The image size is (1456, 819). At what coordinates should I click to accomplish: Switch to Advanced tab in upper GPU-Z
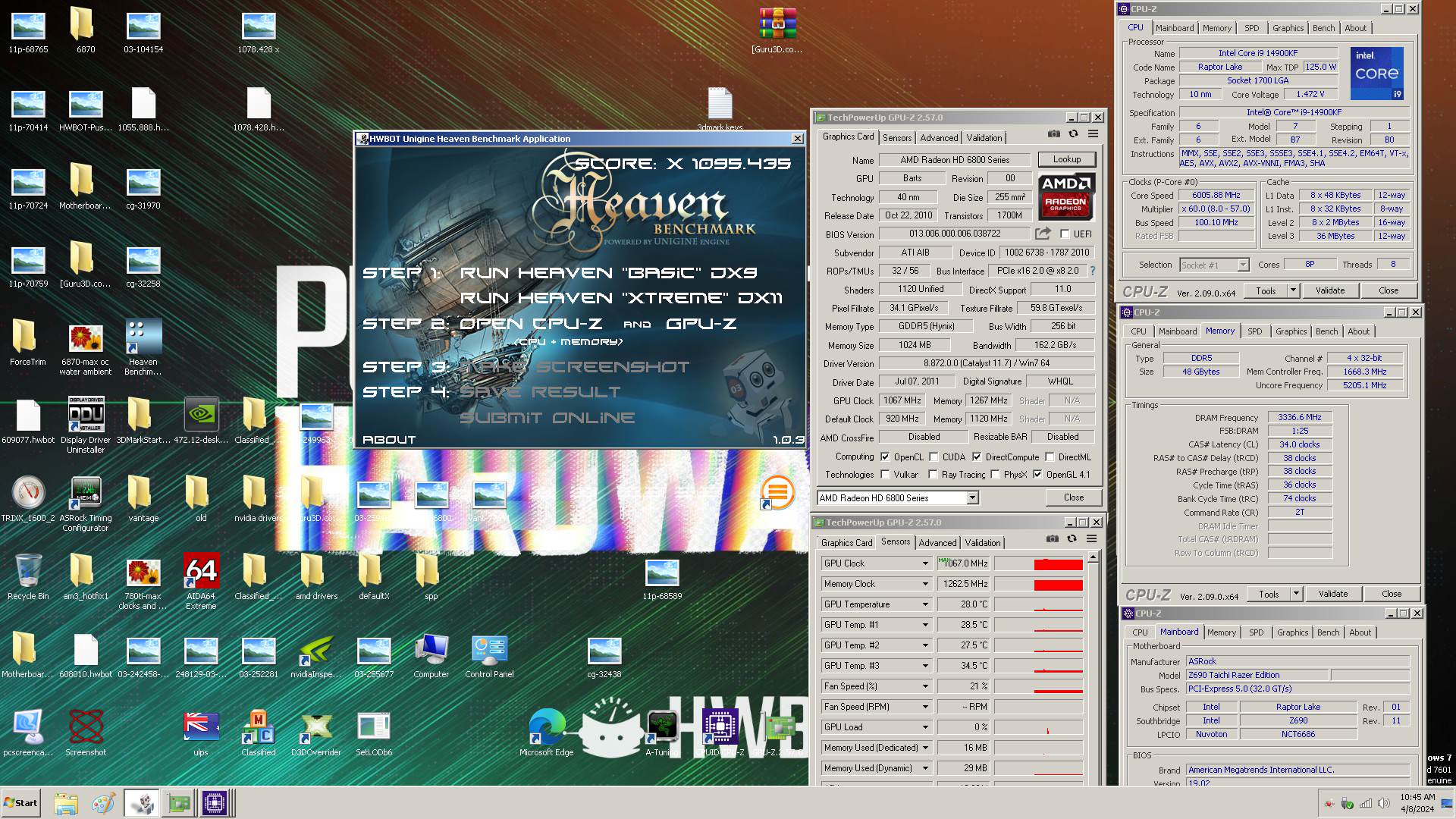939,138
